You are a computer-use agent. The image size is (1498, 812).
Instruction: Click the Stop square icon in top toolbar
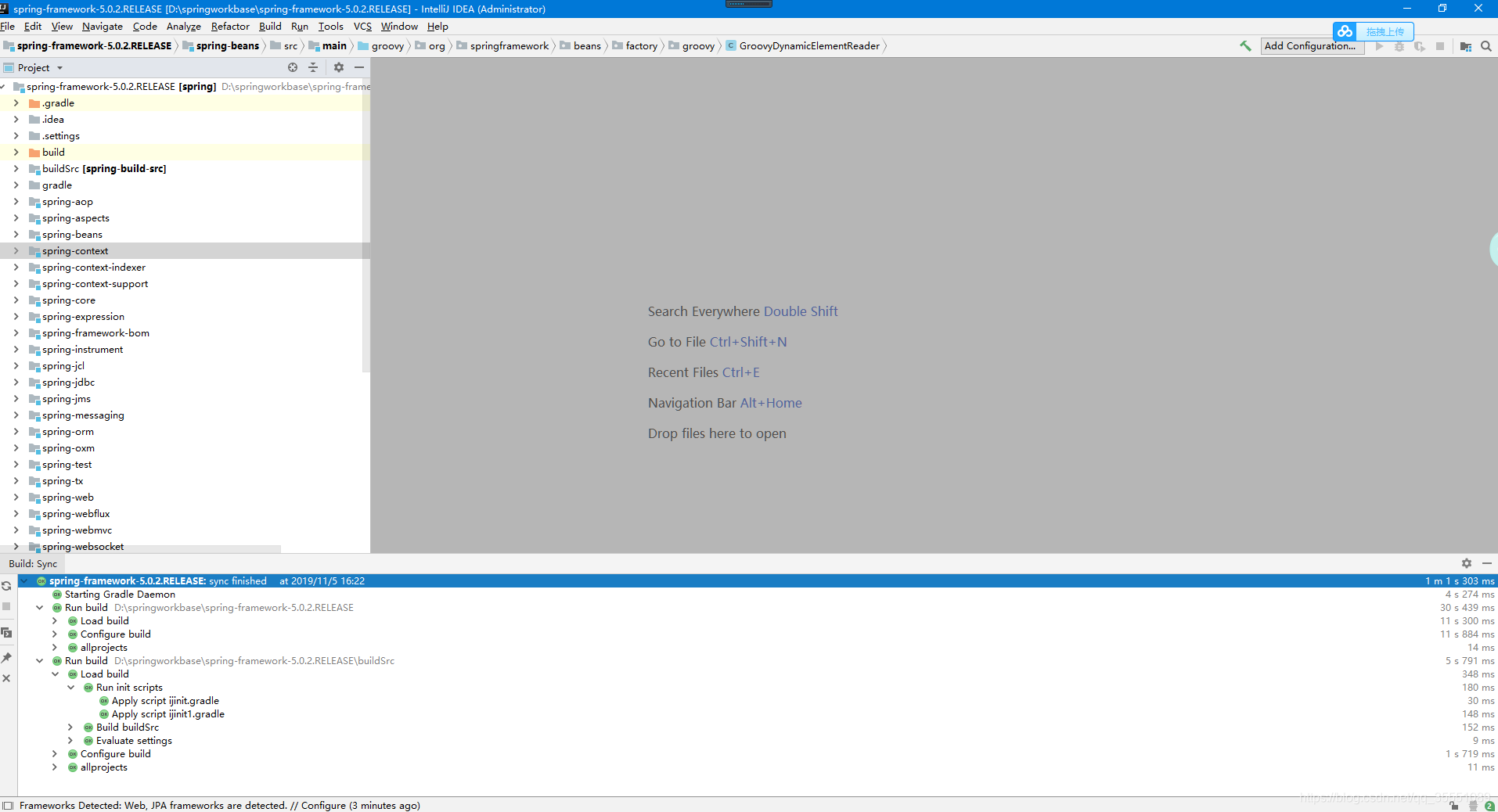point(1440,46)
